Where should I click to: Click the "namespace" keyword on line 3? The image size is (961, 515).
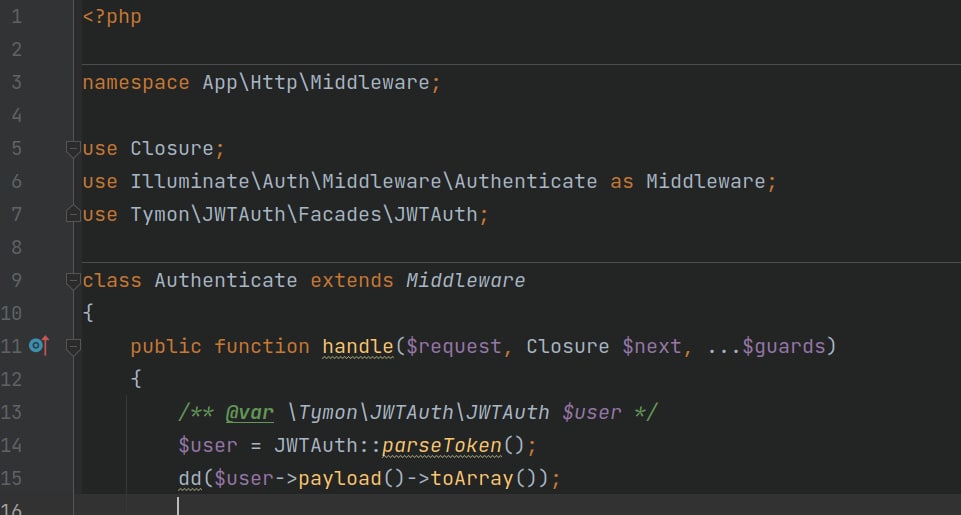[136, 83]
